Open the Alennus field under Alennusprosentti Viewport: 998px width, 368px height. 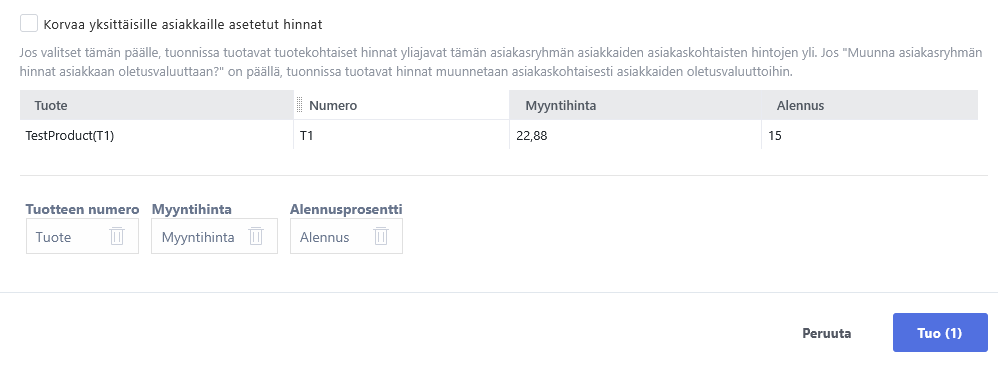346,236
